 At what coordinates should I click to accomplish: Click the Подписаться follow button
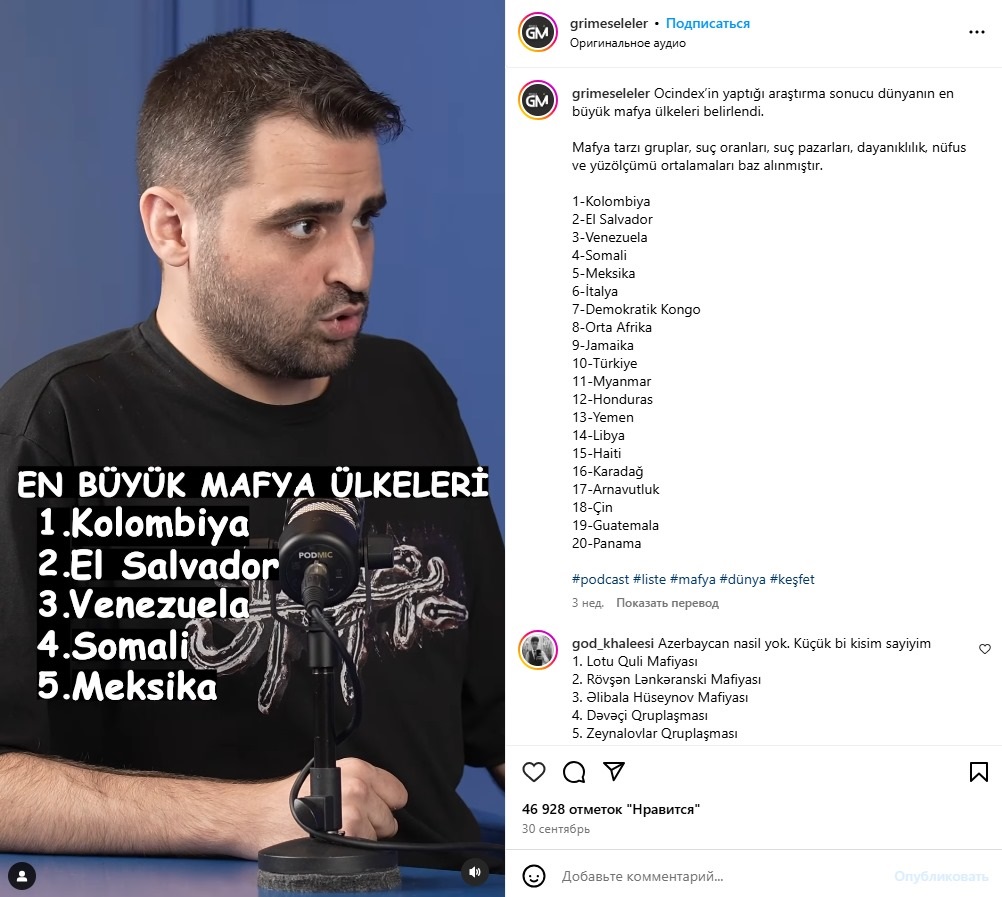[707, 24]
